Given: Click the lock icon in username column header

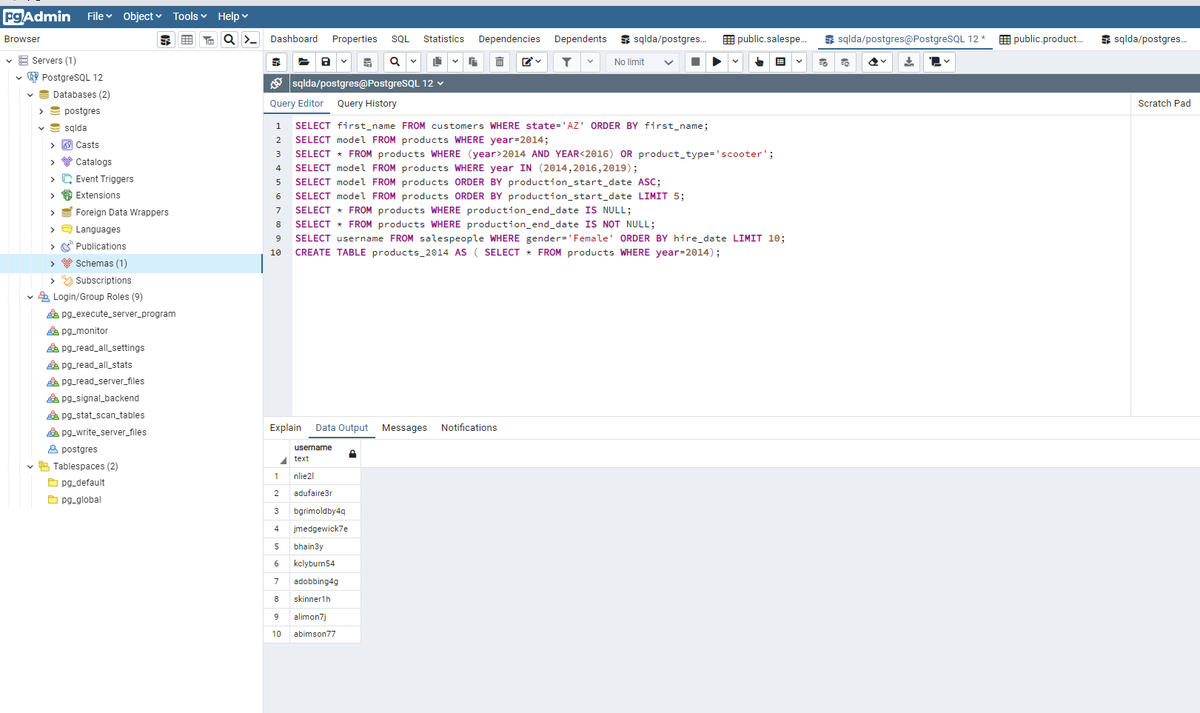Looking at the screenshot, I should pyautogui.click(x=352, y=453).
